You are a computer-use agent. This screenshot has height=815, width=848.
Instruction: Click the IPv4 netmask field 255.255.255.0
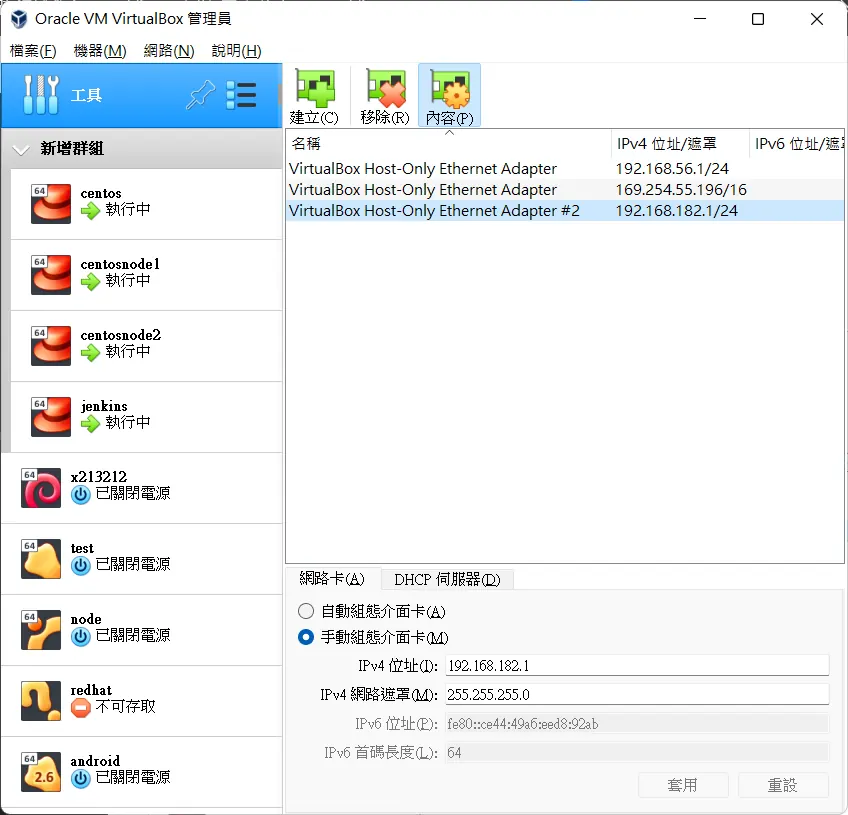tap(637, 694)
